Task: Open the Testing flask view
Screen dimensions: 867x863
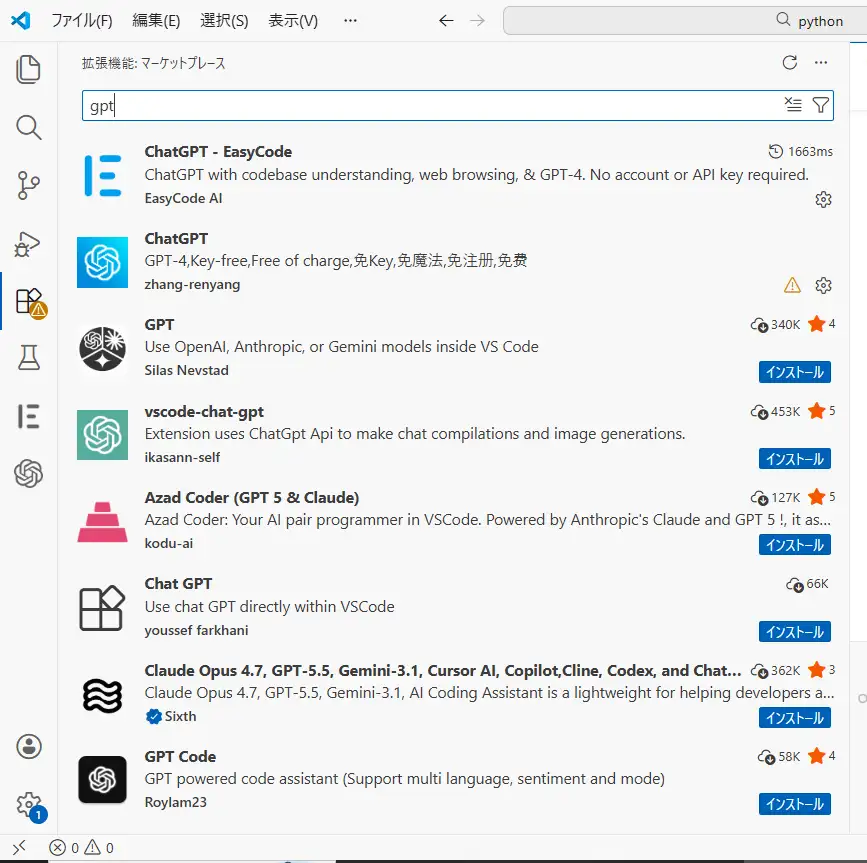Action: point(28,358)
